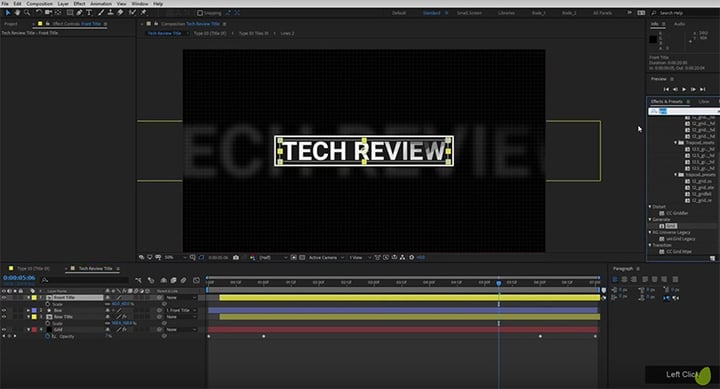Expand the Box layer properties
The width and height of the screenshot is (720, 389).
tap(28, 310)
